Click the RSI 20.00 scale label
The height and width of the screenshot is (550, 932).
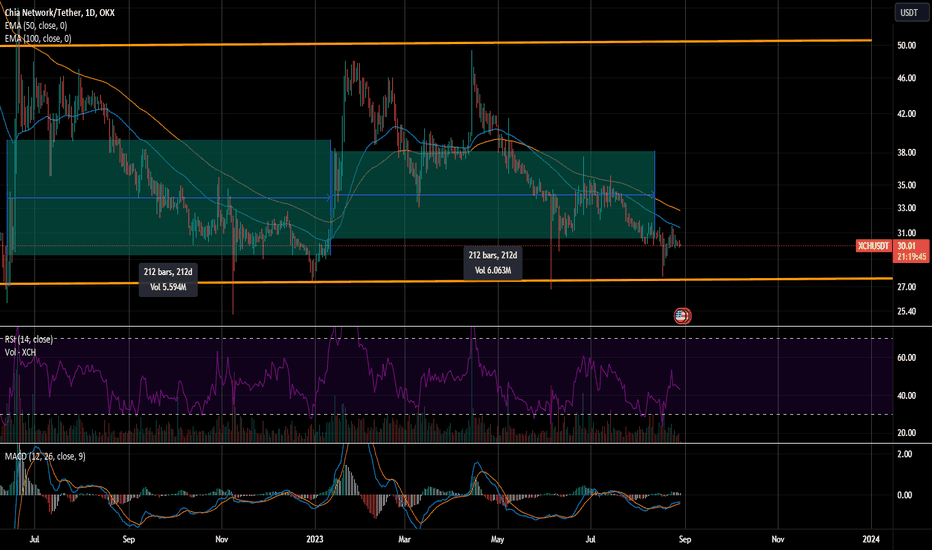(x=906, y=433)
